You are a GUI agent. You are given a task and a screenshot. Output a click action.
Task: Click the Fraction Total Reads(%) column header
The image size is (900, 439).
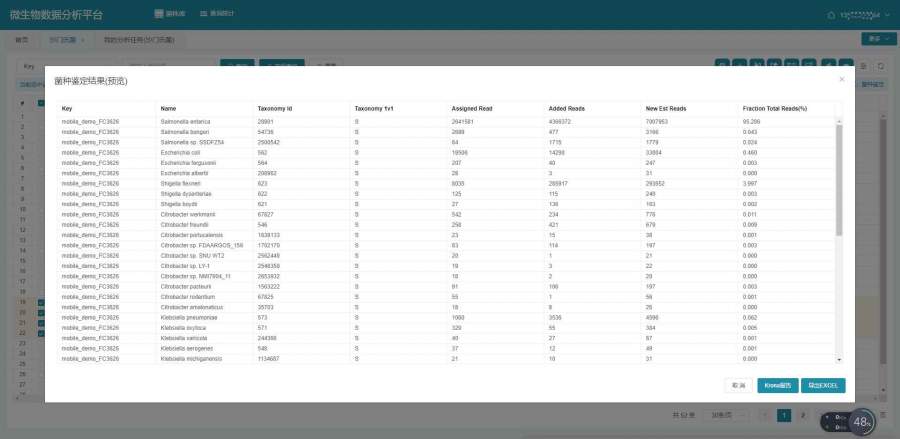pyautogui.click(x=775, y=108)
